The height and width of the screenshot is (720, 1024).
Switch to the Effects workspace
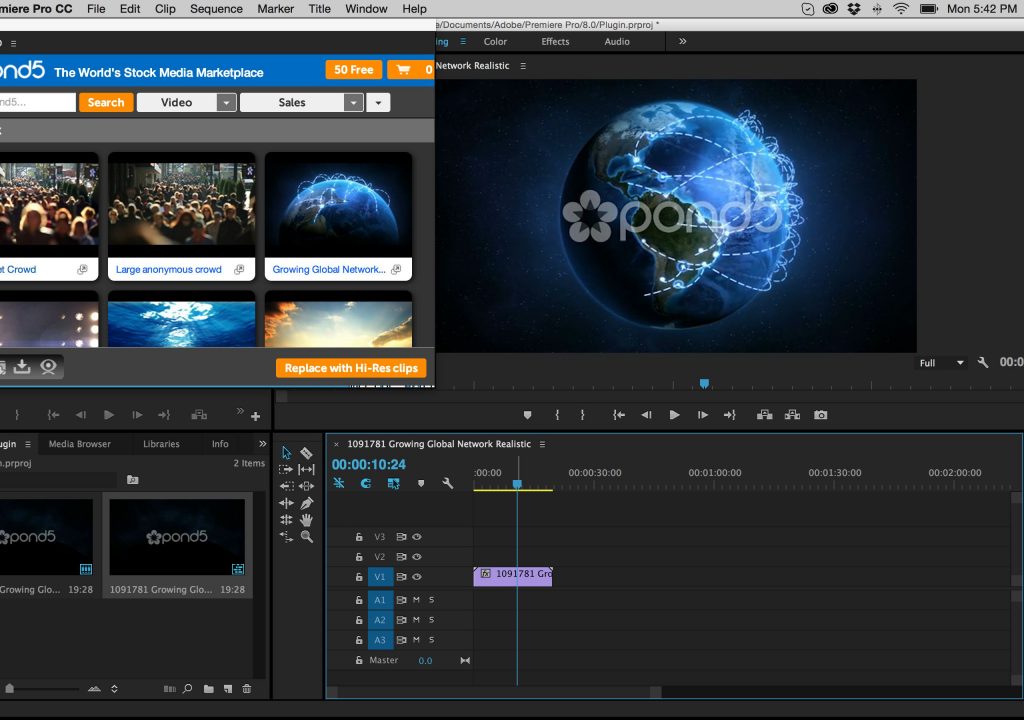pos(555,41)
